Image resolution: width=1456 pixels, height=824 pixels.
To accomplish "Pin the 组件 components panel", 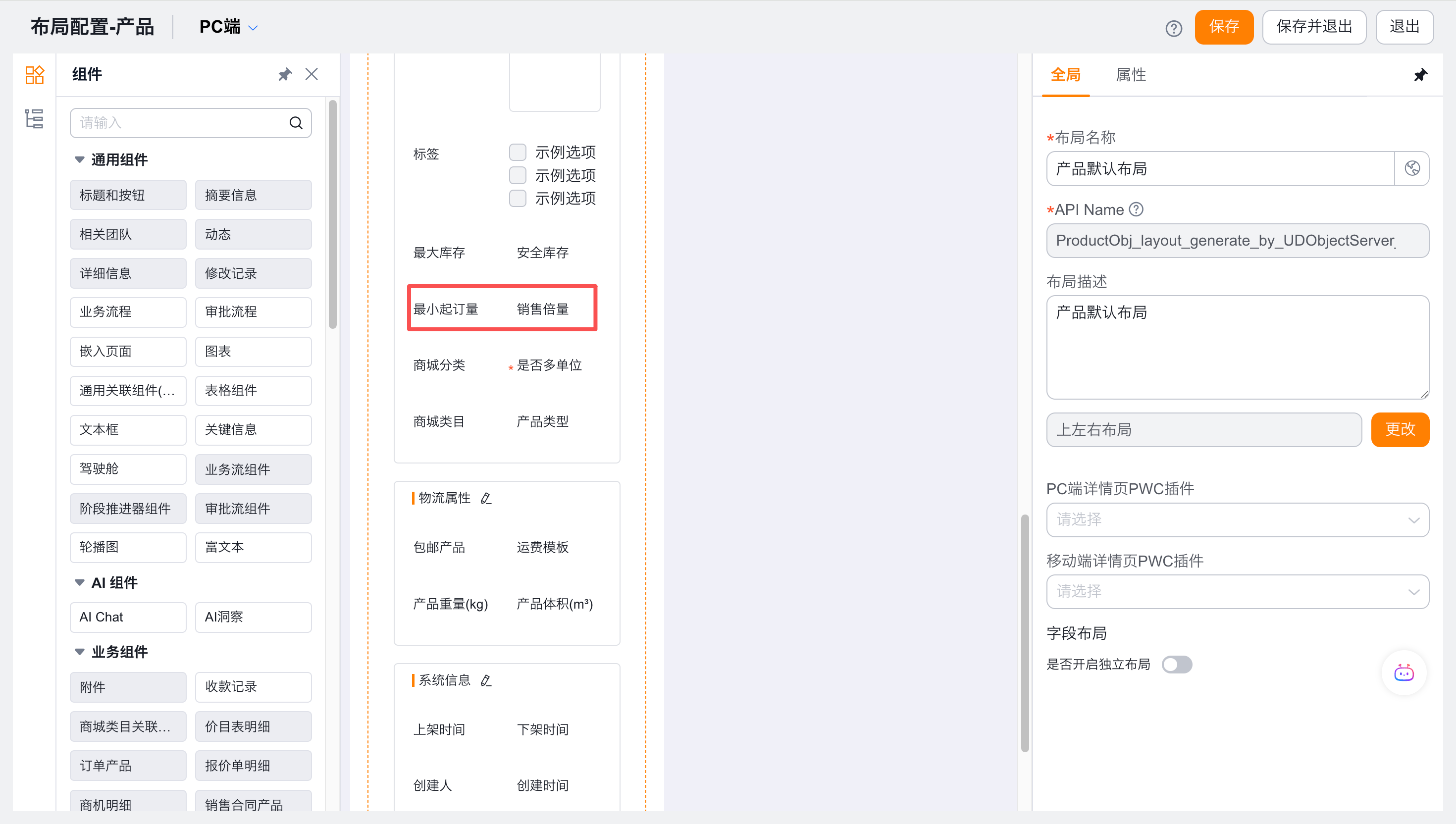I will (x=285, y=74).
